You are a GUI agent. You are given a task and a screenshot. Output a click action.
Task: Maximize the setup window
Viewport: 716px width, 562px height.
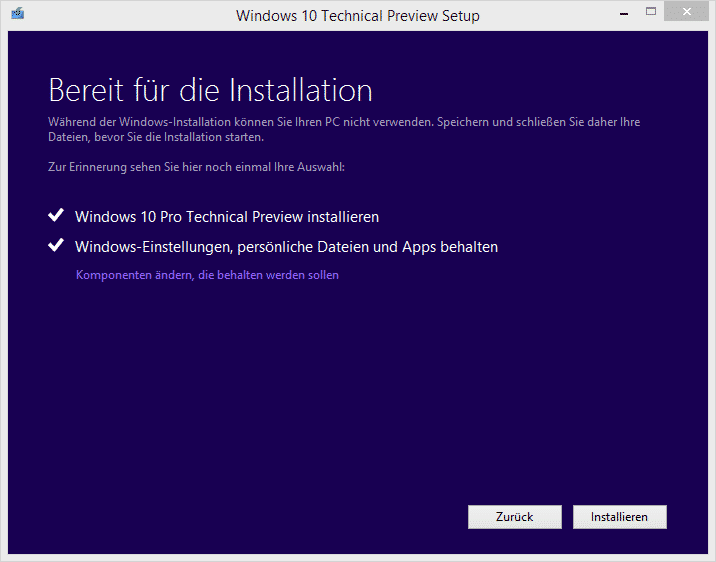pos(651,12)
